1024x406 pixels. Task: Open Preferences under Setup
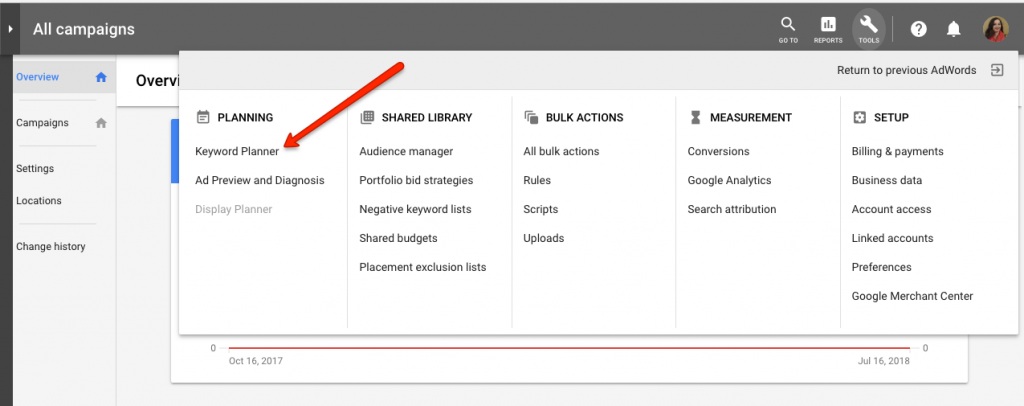coord(882,267)
